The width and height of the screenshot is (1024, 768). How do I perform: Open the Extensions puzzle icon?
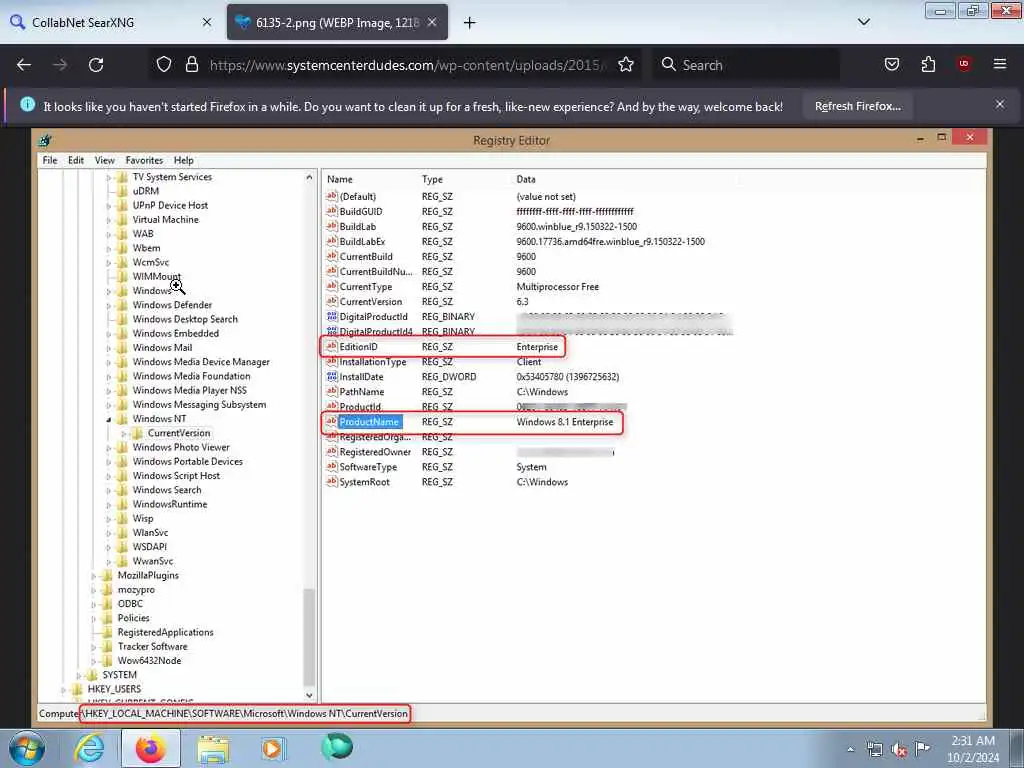pyautogui.click(x=928, y=65)
